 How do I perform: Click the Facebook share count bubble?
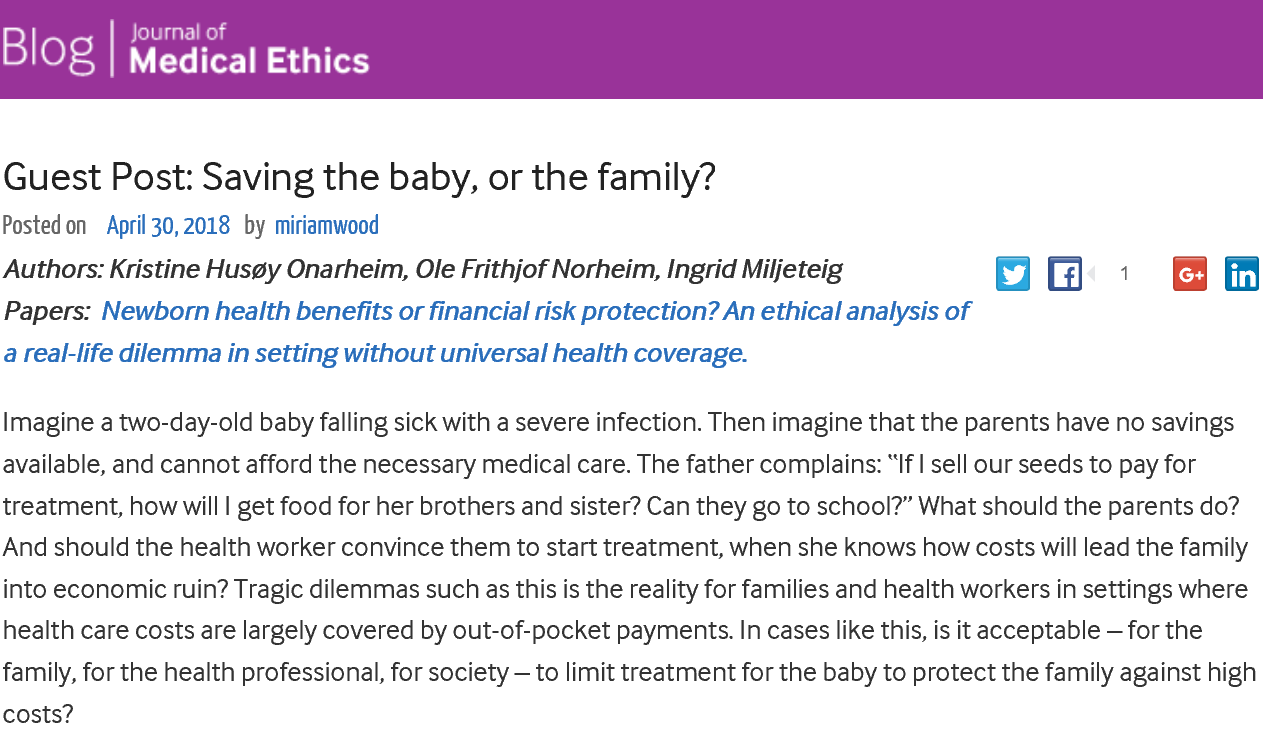tap(1124, 273)
